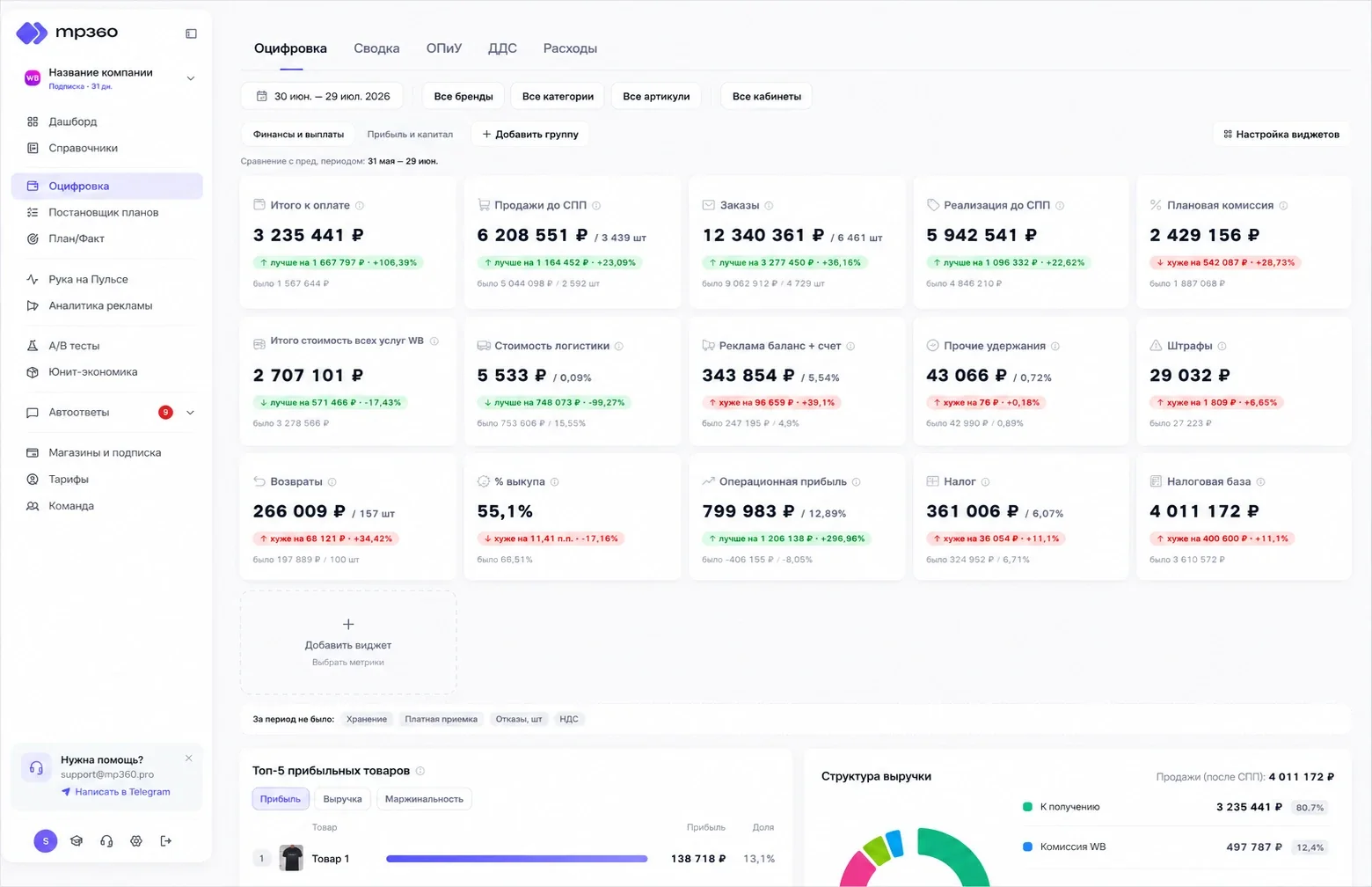The image size is (1372, 887).
Task: Open the Все бренды filter
Action: pos(463,97)
